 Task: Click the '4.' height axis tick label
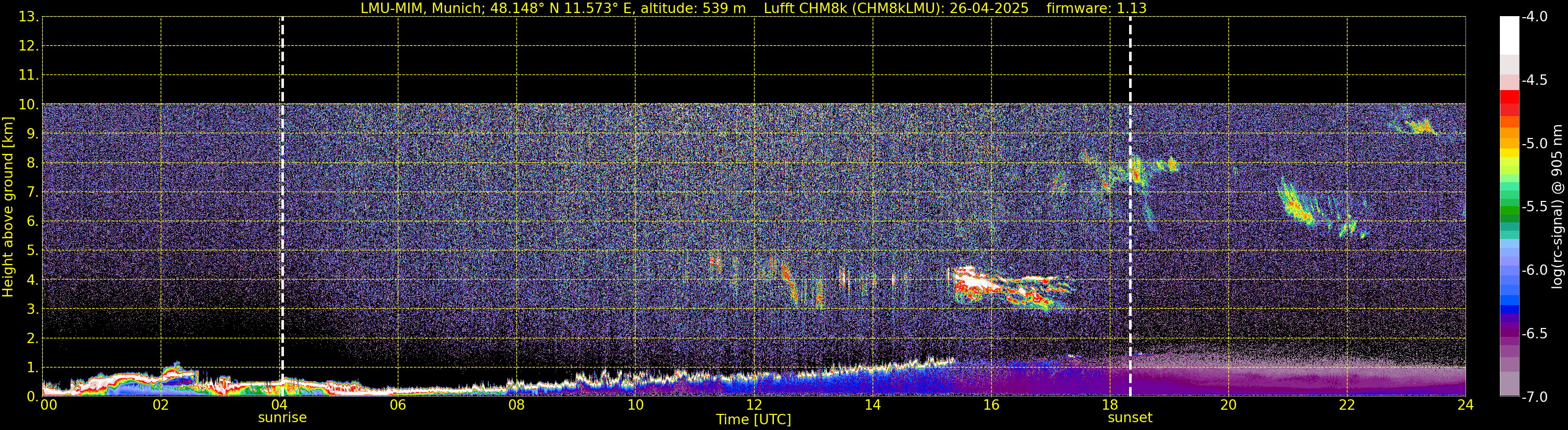coord(32,280)
